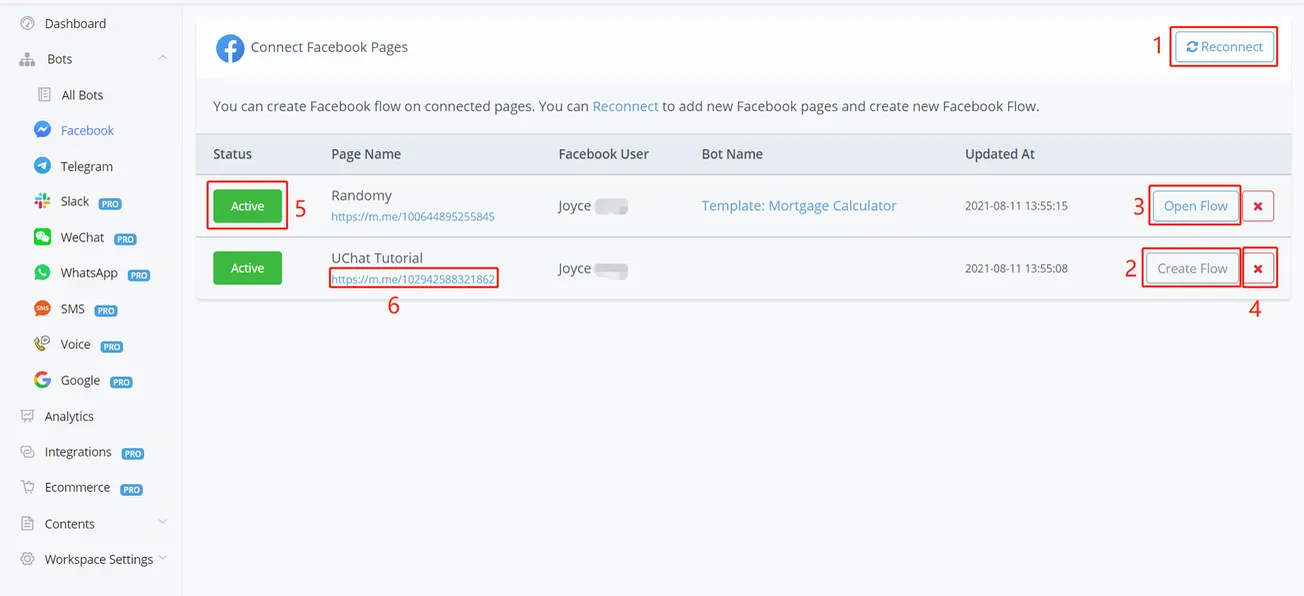1304x596 pixels.
Task: Click the Voice phone icon
Action: (x=43, y=344)
